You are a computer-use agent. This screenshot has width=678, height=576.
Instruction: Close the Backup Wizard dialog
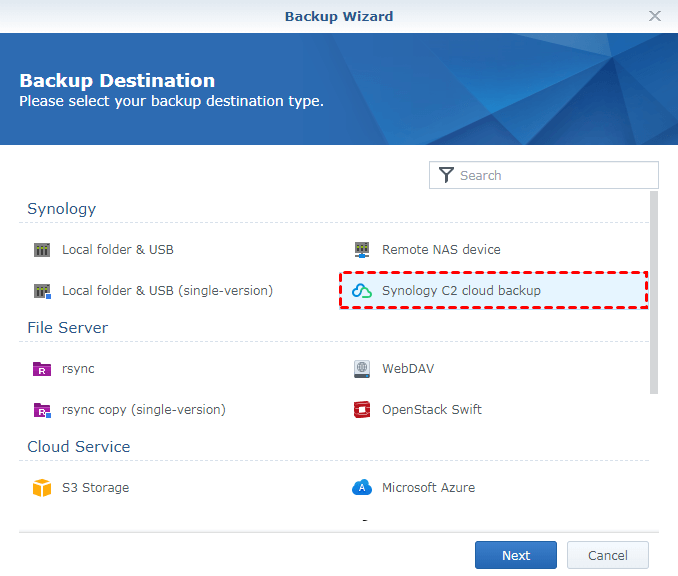(655, 16)
